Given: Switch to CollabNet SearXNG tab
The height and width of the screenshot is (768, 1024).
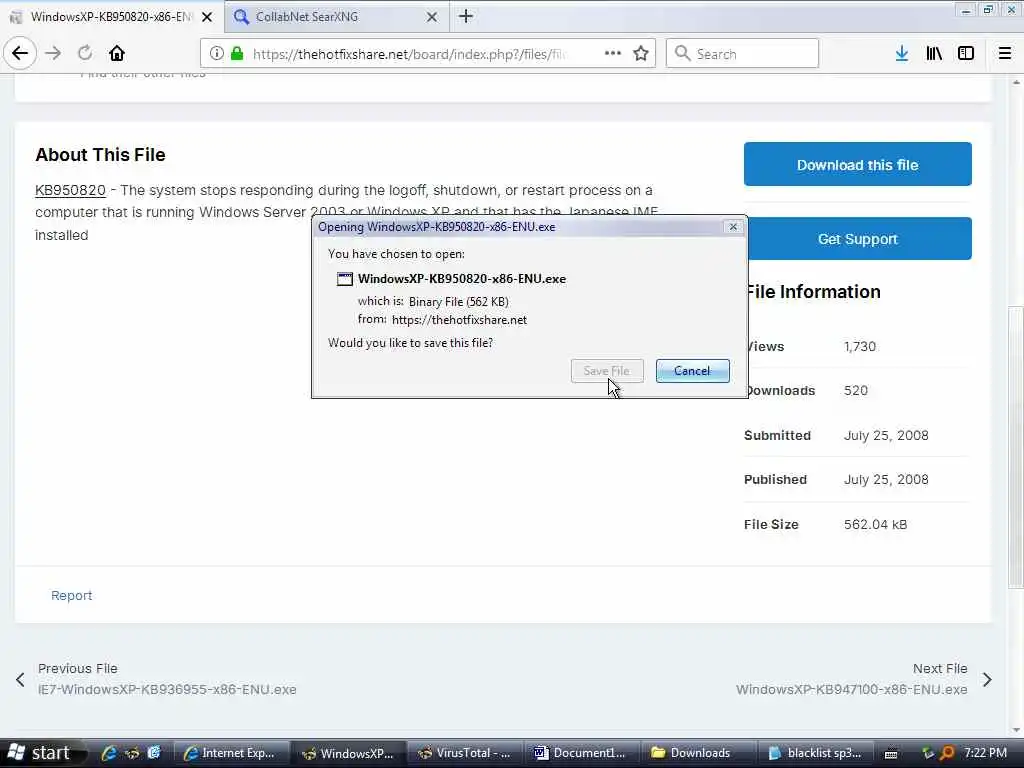Looking at the screenshot, I should tap(337, 17).
